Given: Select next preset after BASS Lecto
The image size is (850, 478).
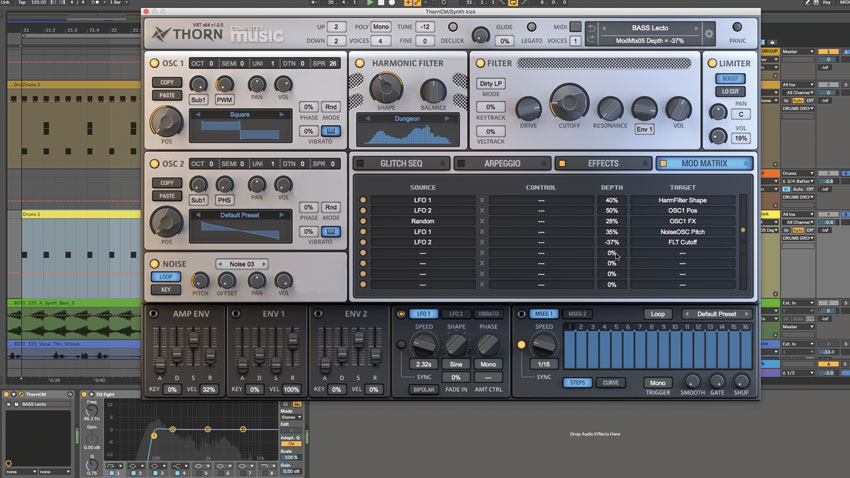Looking at the screenshot, I should pyautogui.click(x=697, y=28).
